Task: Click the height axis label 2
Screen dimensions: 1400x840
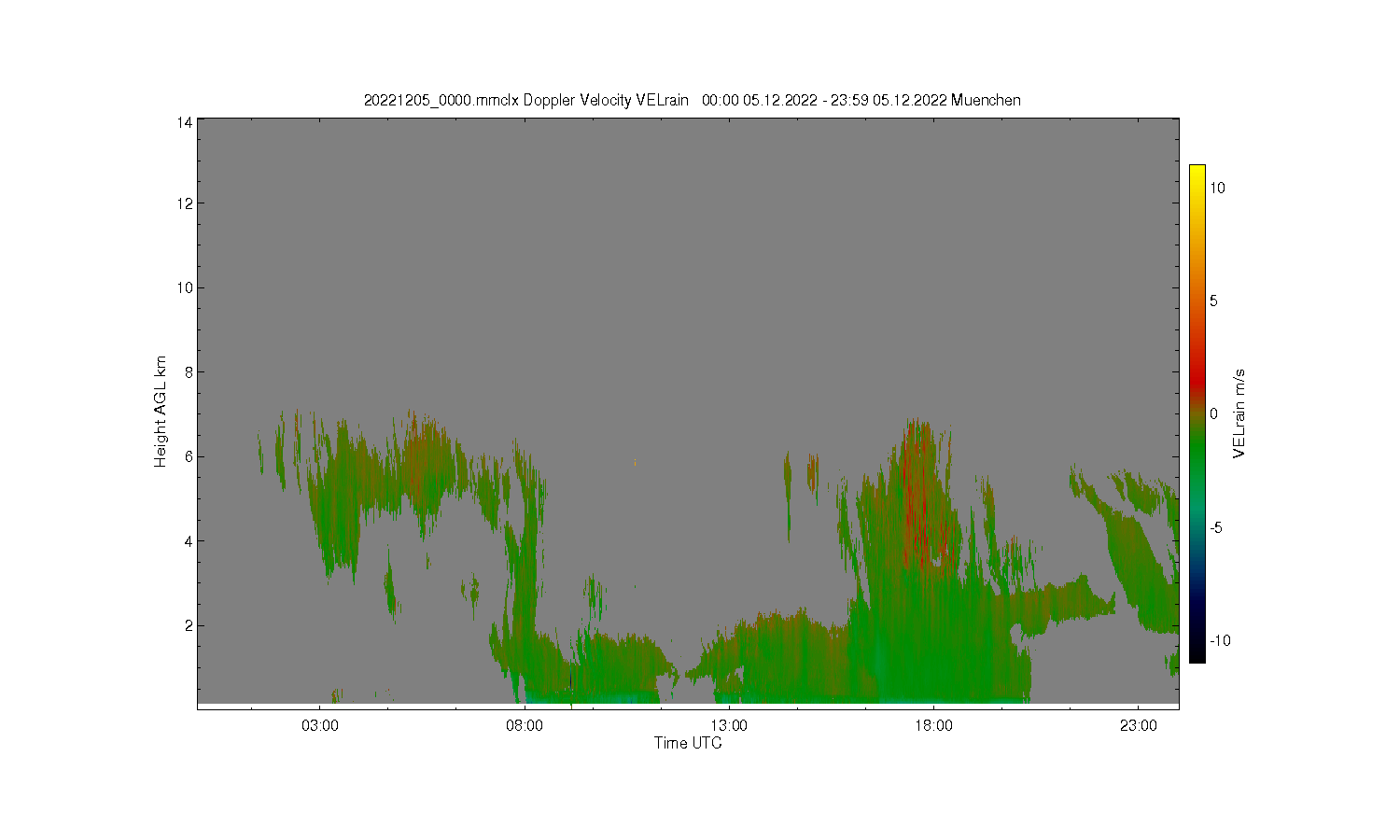Action: pyautogui.click(x=189, y=625)
